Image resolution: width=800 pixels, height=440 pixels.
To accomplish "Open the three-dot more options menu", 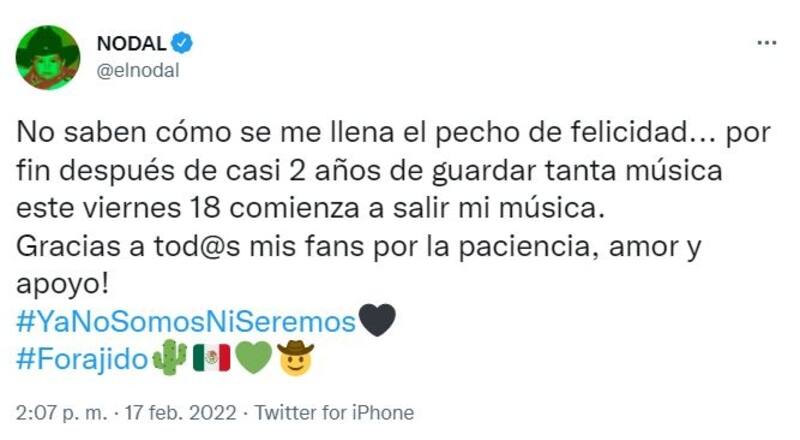I will coord(766,43).
